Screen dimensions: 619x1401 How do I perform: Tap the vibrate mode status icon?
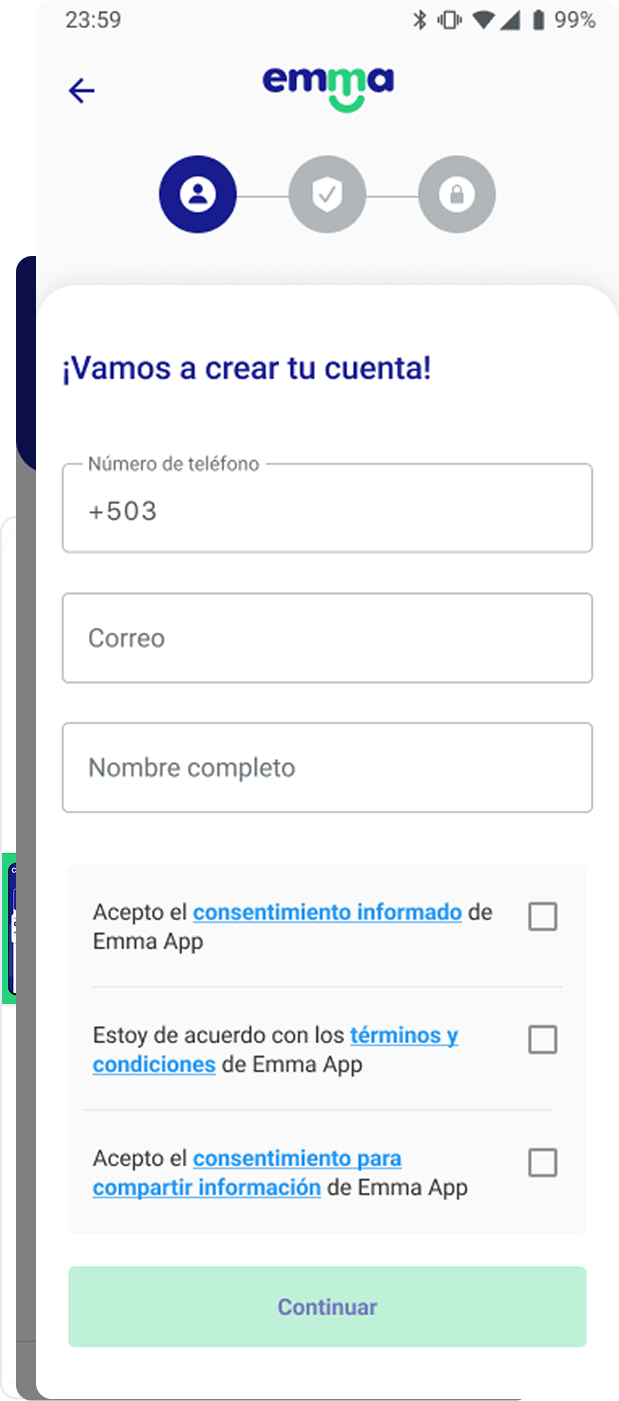[x=449, y=20]
